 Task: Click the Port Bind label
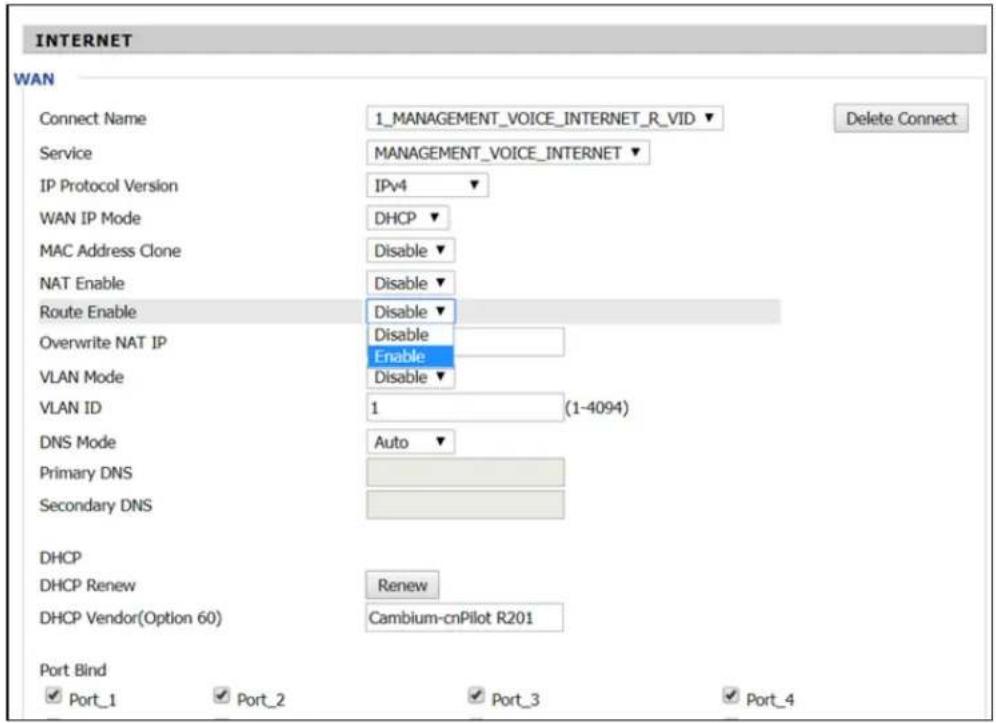(x=73, y=670)
